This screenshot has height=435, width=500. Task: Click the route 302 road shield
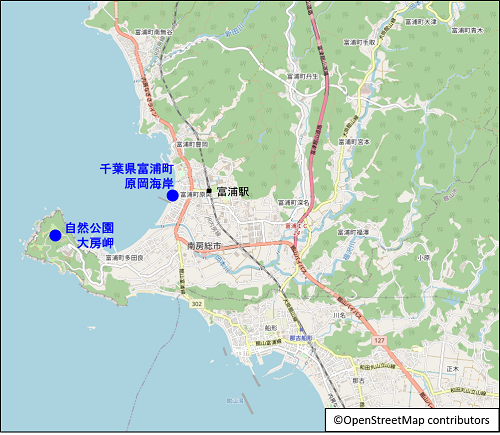(196, 304)
